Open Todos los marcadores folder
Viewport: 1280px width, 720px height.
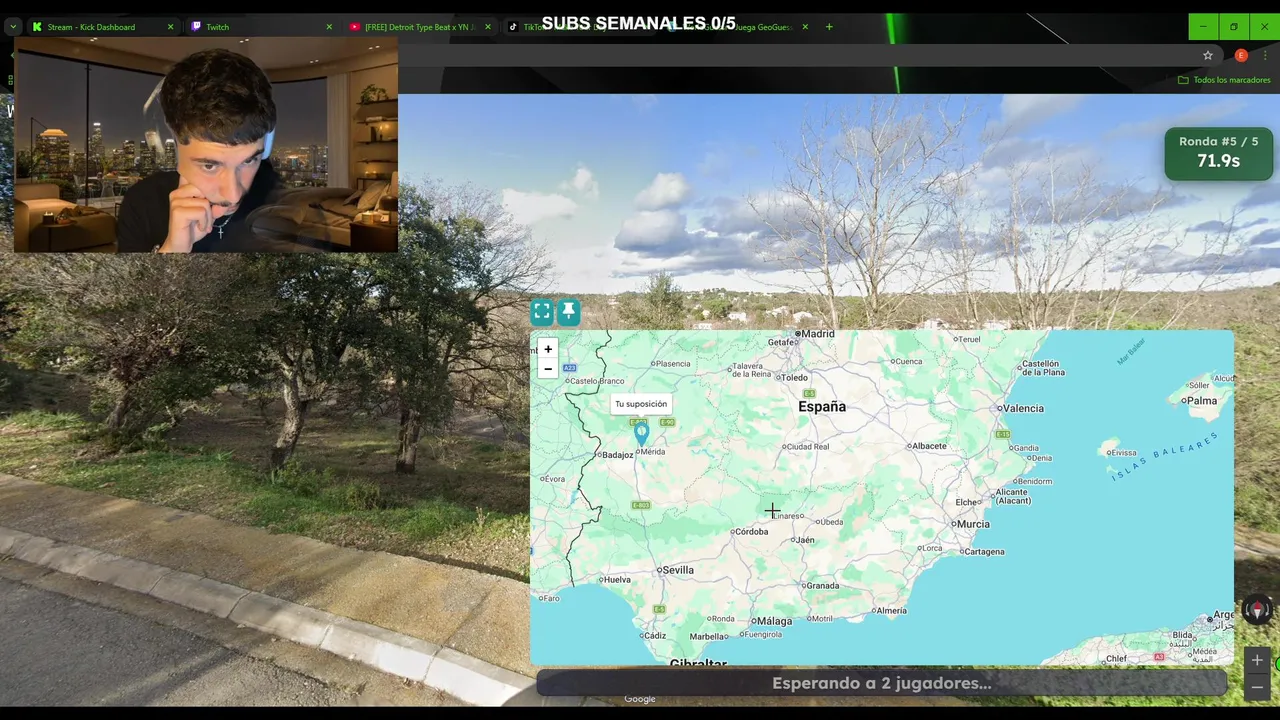pyautogui.click(x=1224, y=80)
